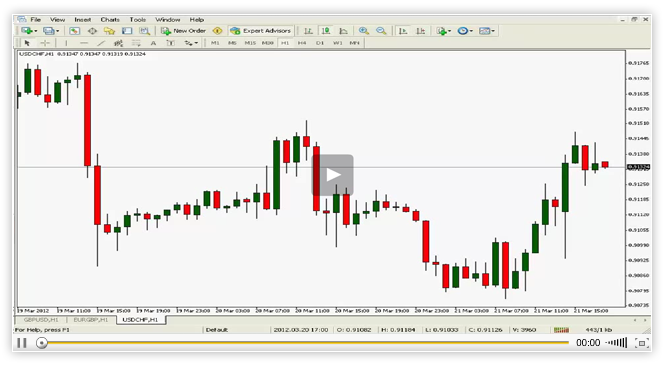
Task: Select the Cursor arrow tool
Action: point(28,43)
